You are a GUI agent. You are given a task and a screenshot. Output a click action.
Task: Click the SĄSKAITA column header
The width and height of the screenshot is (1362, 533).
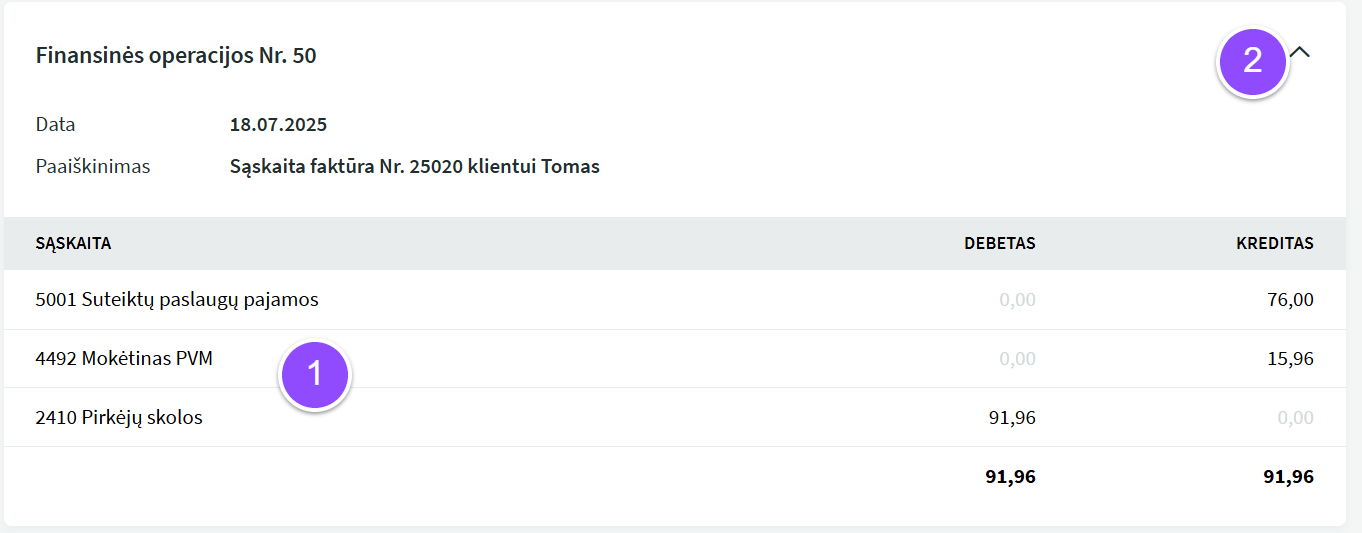click(x=73, y=243)
